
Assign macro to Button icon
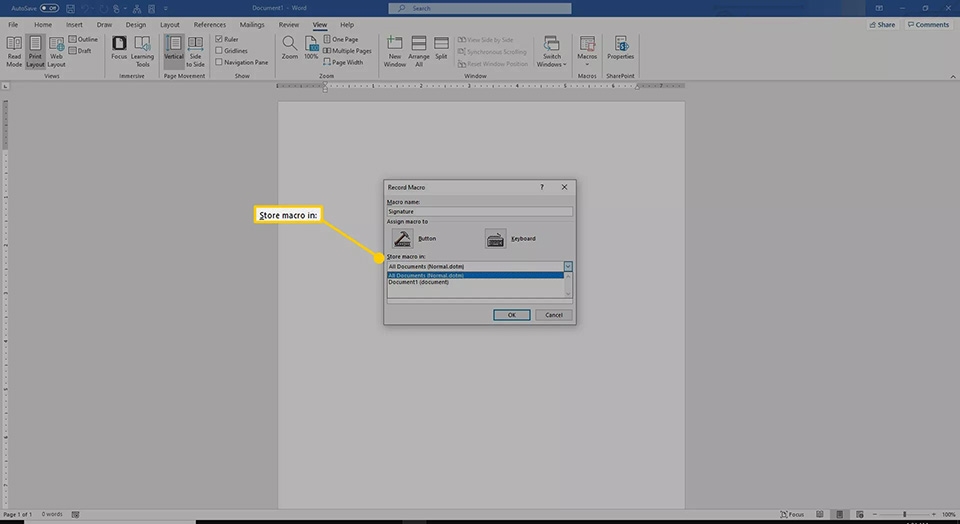tap(402, 239)
